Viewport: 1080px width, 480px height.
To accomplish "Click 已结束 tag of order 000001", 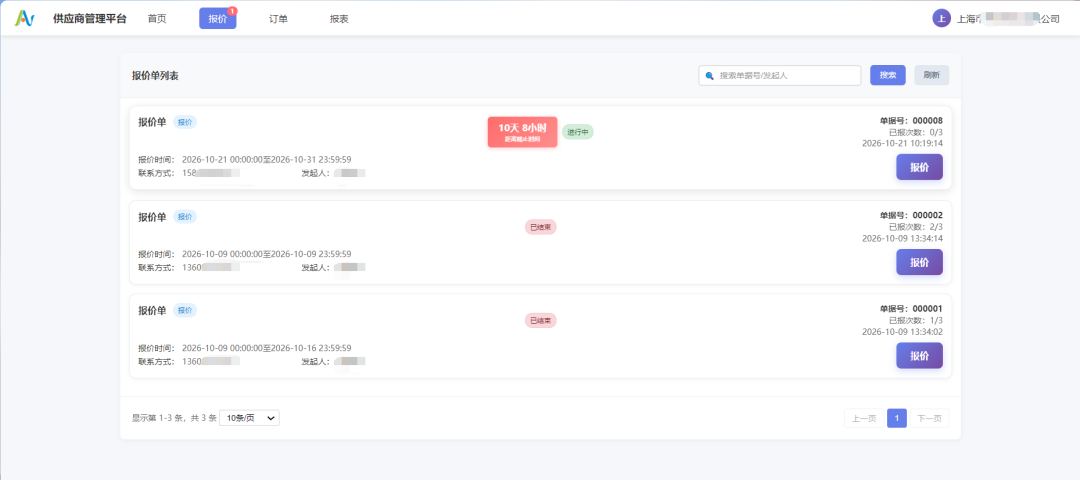I will (x=541, y=320).
